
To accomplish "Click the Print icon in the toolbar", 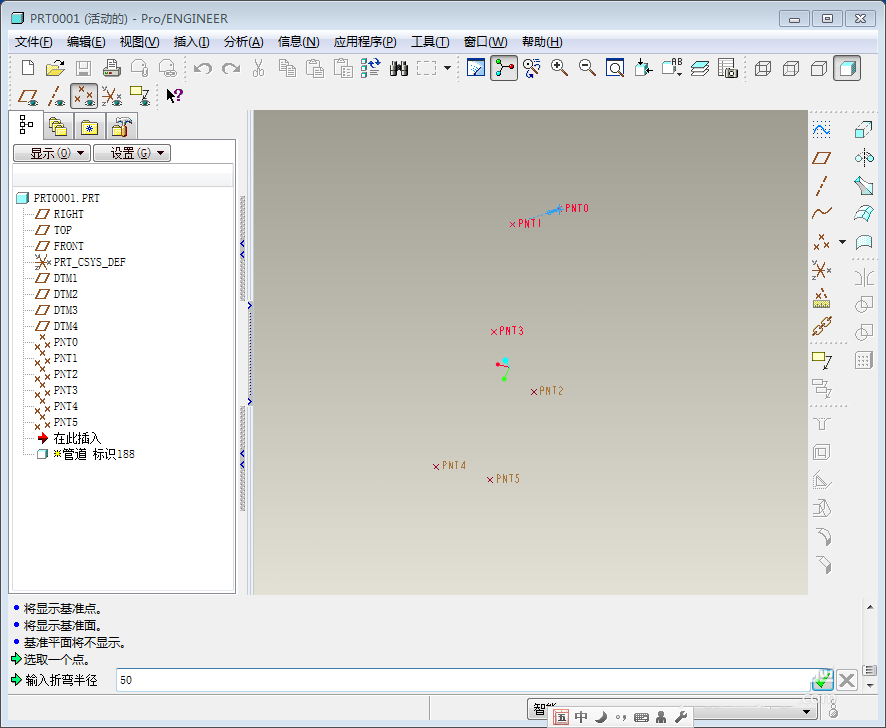I will (x=111, y=68).
